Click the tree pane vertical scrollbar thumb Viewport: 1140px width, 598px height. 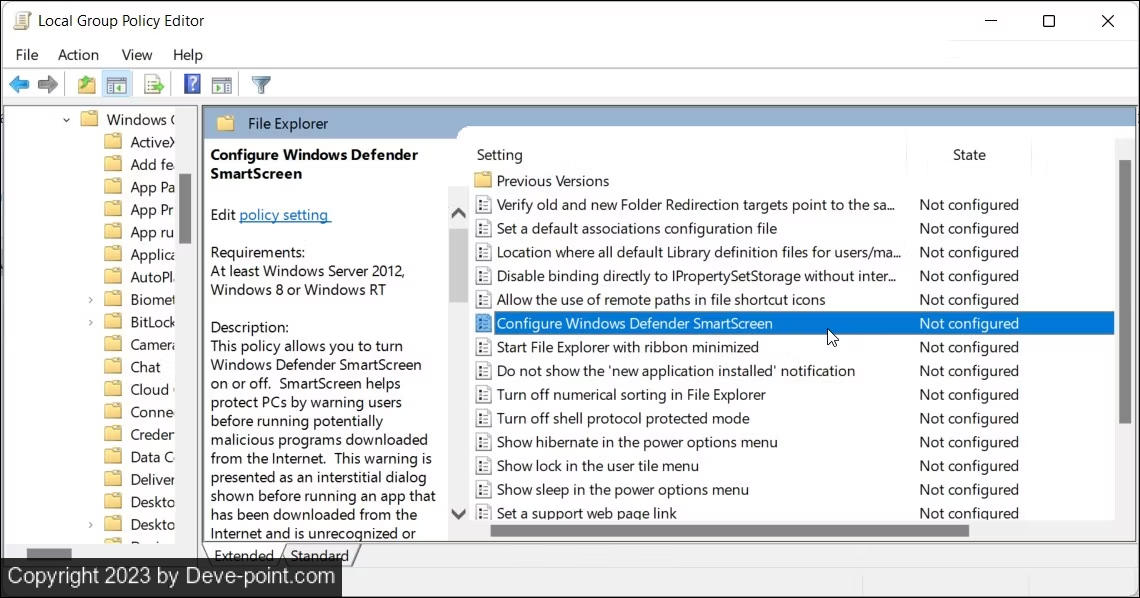point(185,209)
